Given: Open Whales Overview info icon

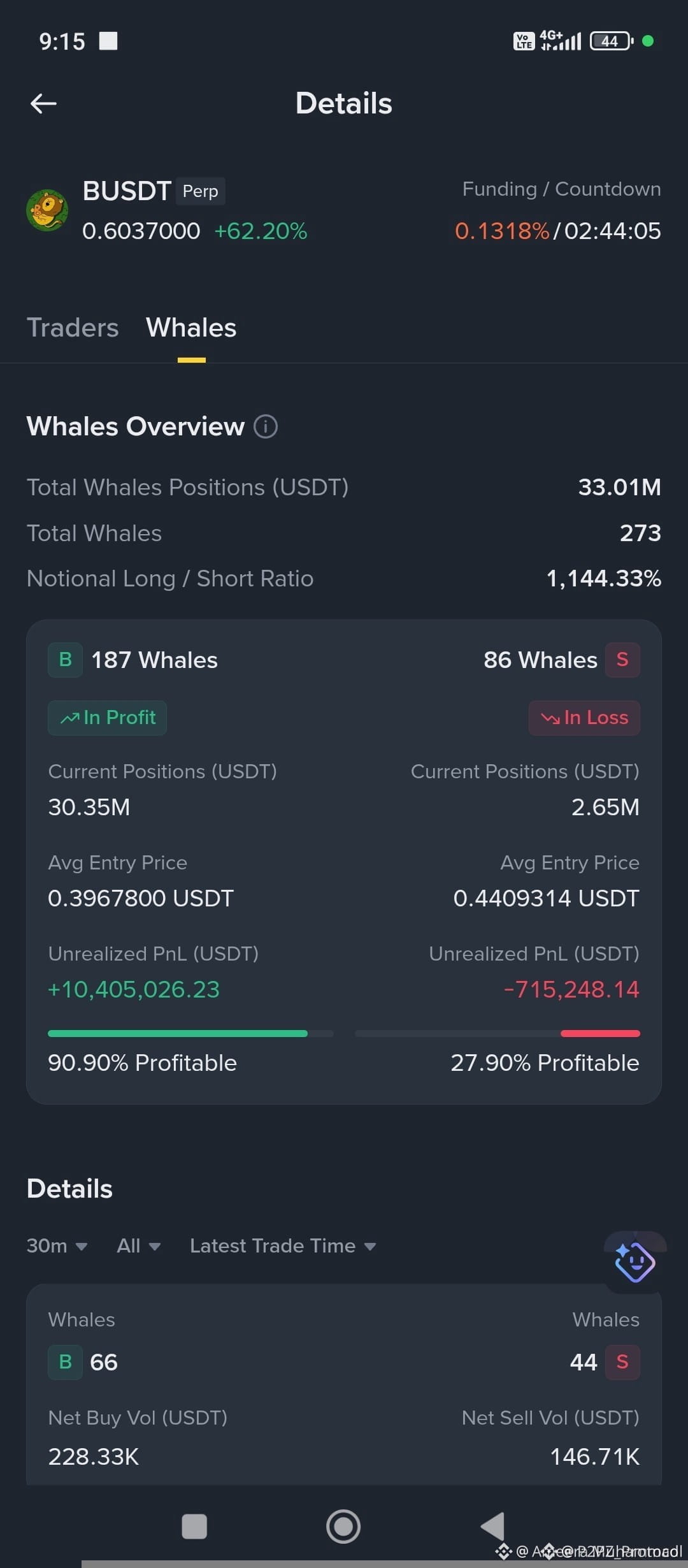Looking at the screenshot, I should [x=266, y=426].
